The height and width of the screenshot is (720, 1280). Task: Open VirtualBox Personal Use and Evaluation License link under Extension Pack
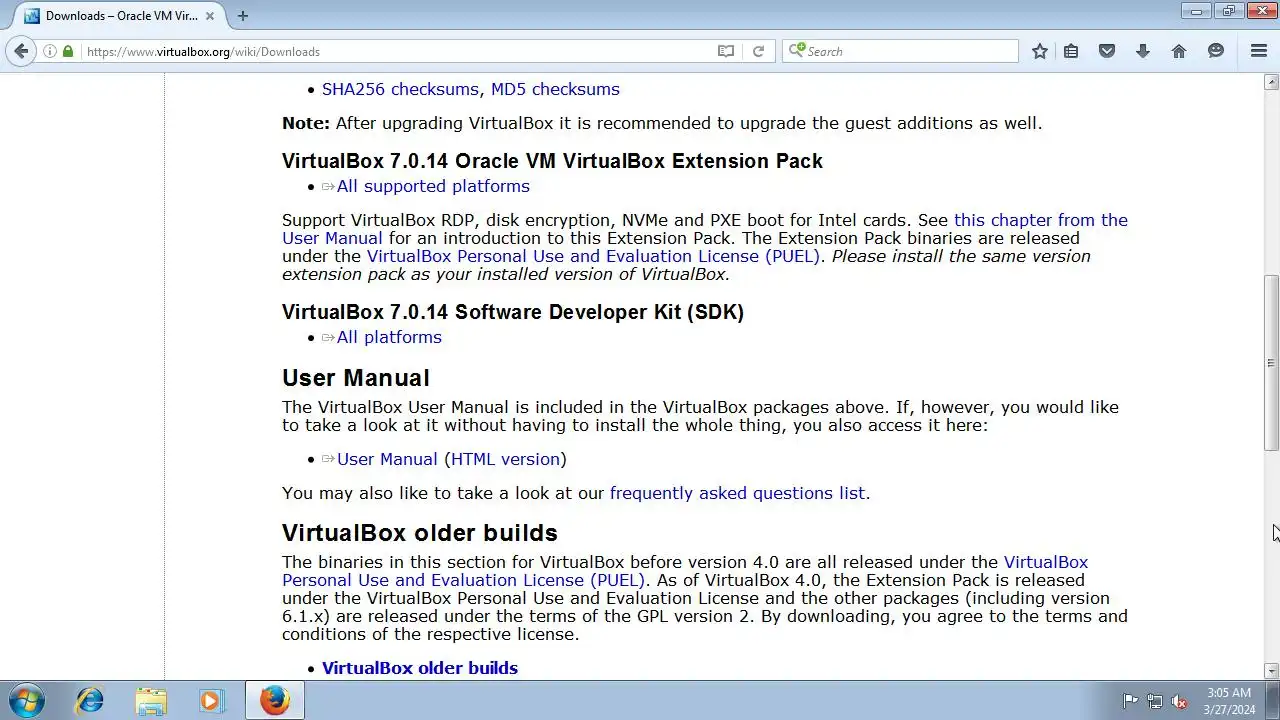(594, 256)
